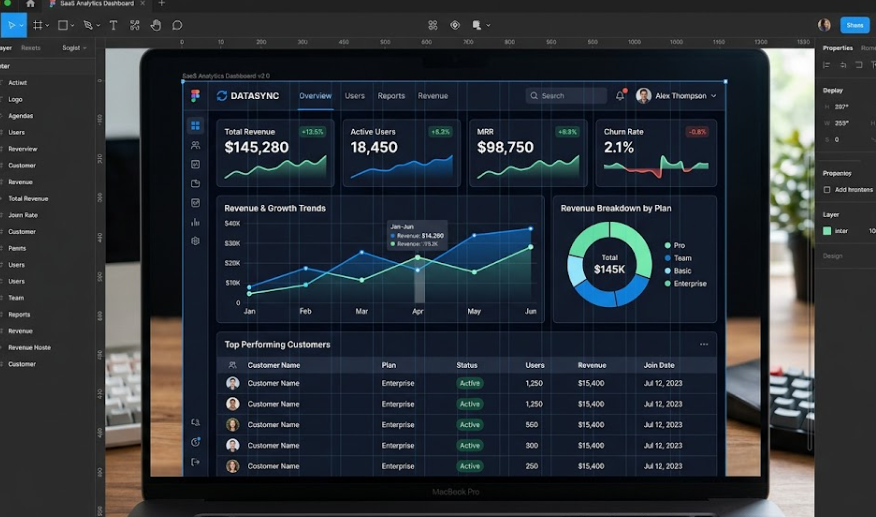This screenshot has width=876, height=517.
Task: Click the Pro legend dot in Revenue Breakdown
Action: pos(668,245)
